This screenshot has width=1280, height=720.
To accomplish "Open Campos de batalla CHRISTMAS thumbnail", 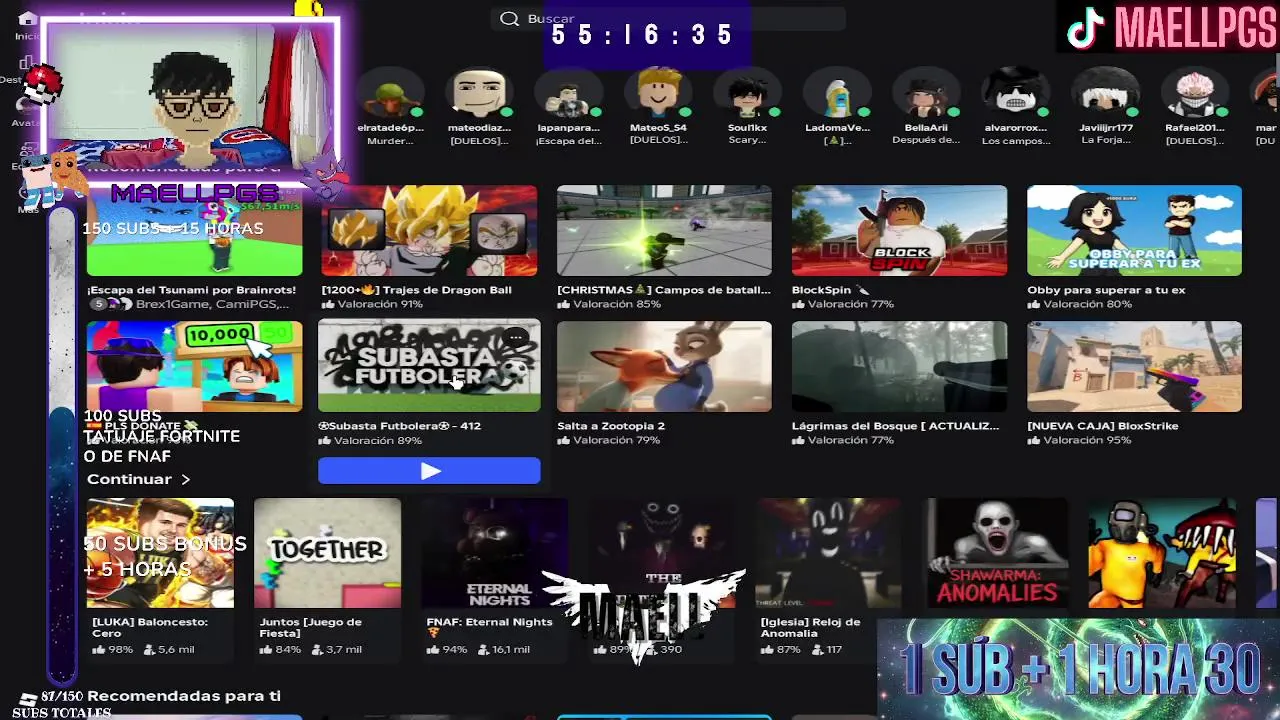I will click(x=664, y=230).
